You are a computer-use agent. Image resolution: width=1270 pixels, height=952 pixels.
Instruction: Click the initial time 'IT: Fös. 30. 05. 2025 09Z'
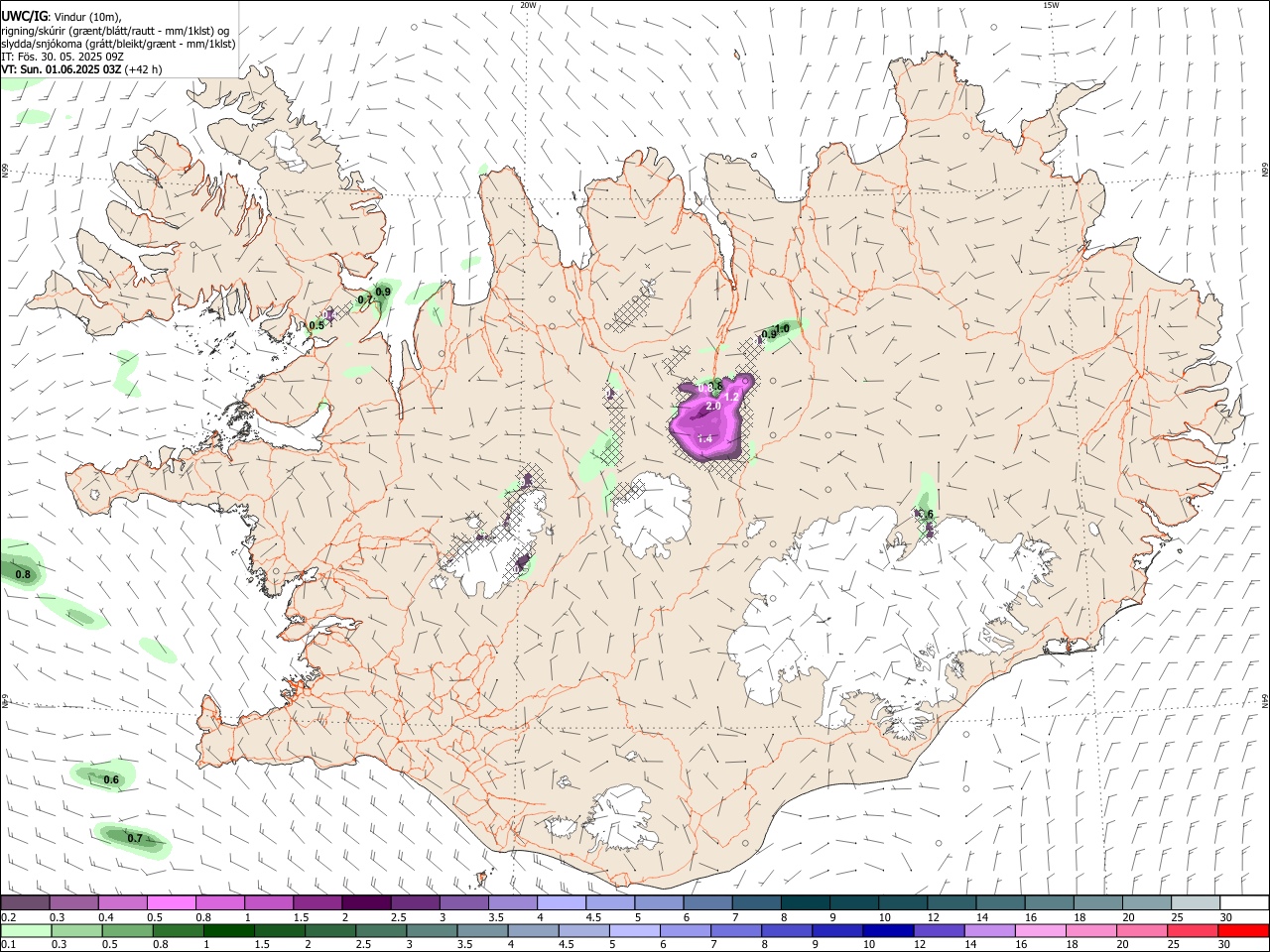point(63,57)
